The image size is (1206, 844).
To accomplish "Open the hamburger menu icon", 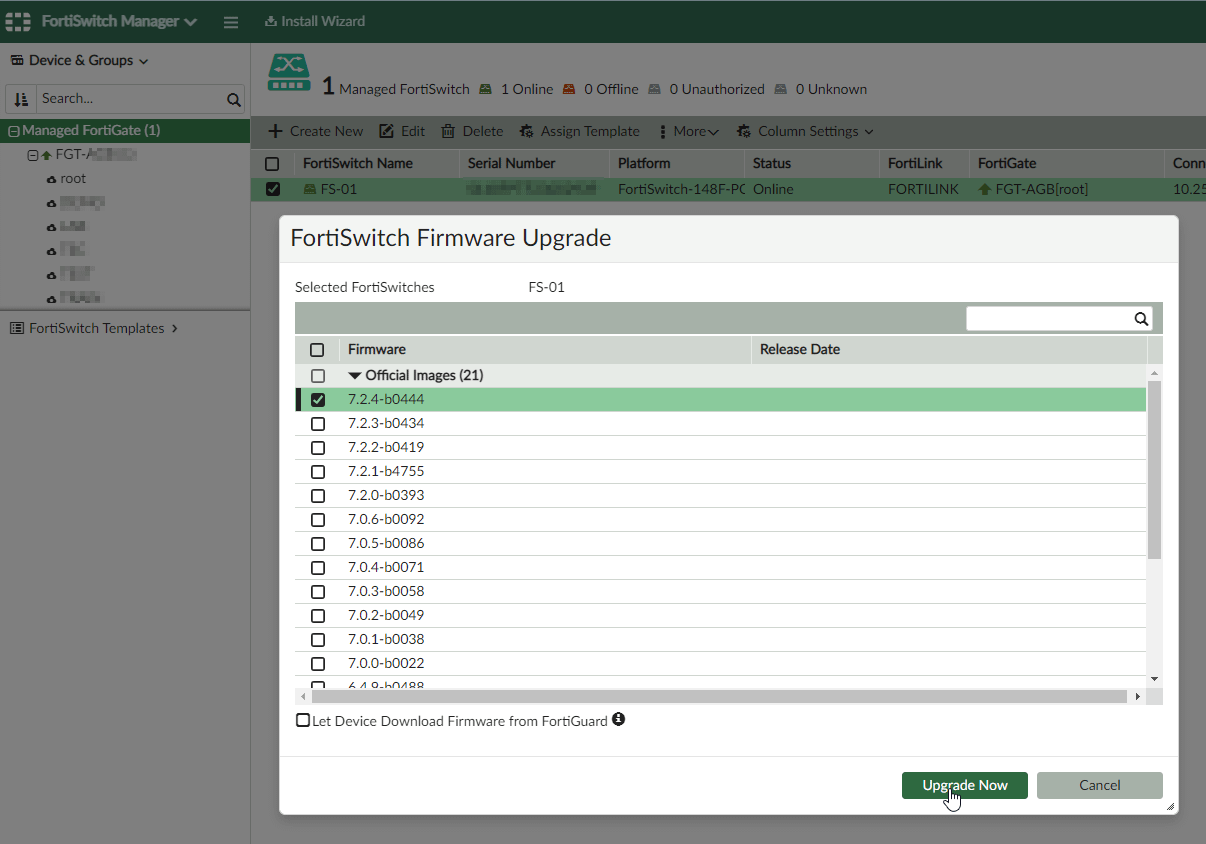I will (x=231, y=21).
